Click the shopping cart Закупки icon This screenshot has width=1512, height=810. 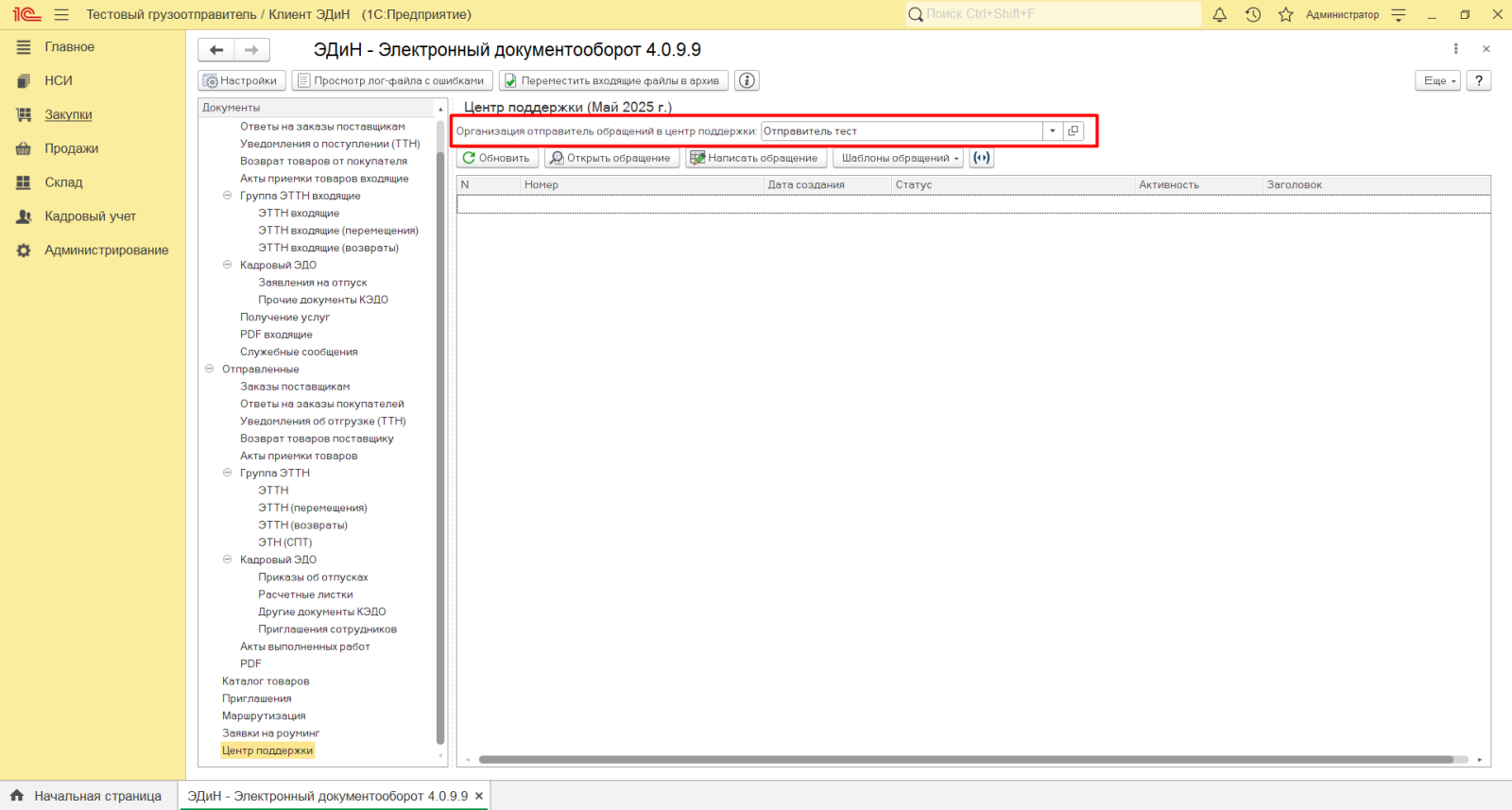tap(24, 115)
